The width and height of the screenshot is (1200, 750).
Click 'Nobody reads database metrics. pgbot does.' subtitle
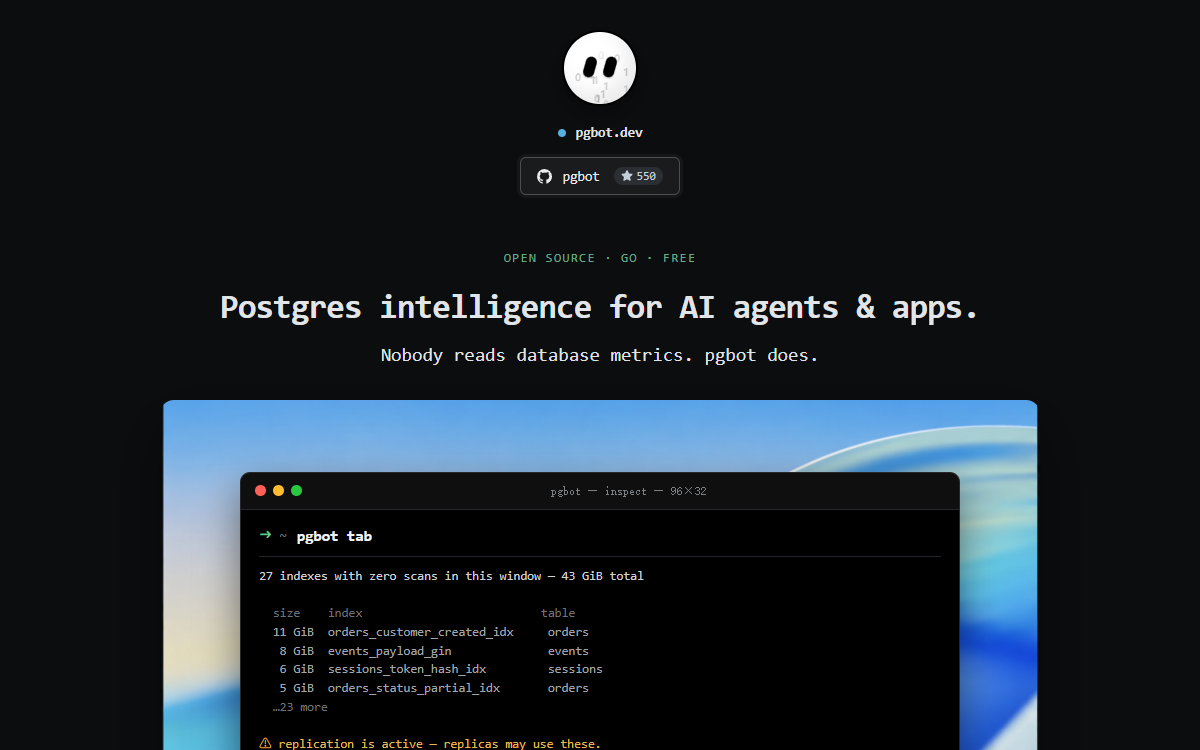click(x=600, y=355)
